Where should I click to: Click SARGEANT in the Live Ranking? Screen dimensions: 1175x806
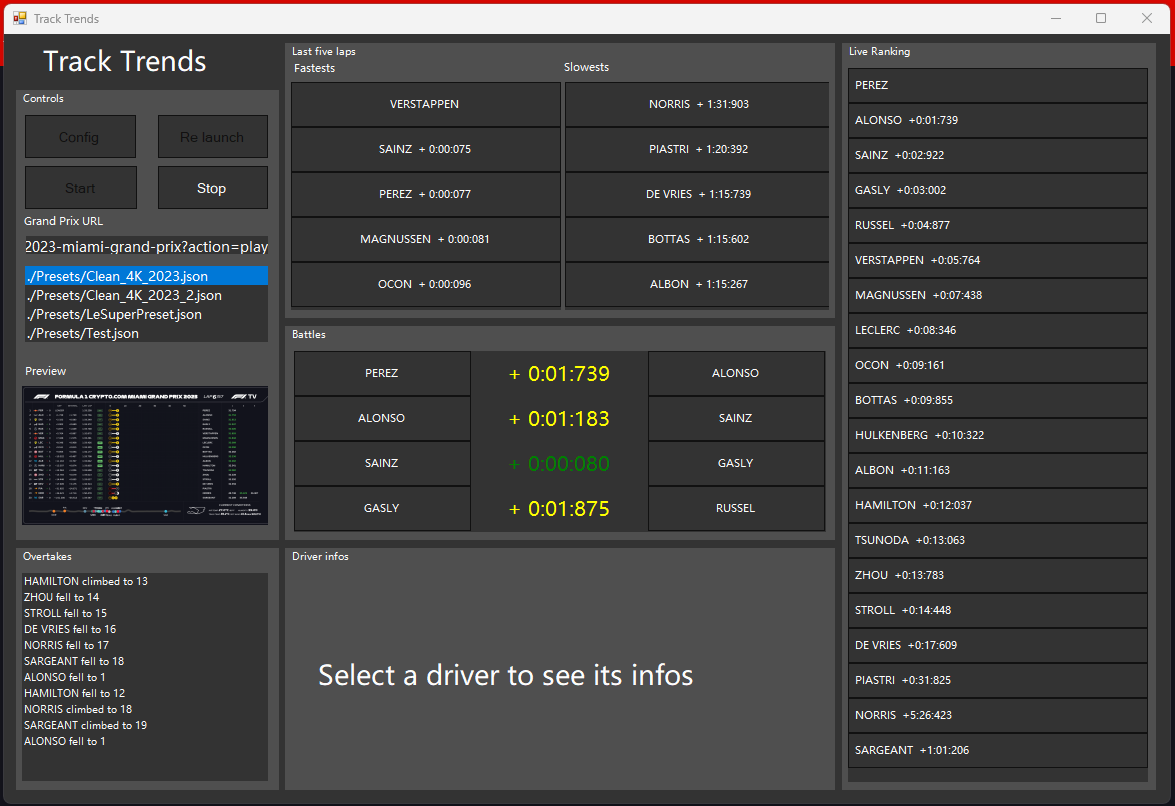click(x=996, y=750)
